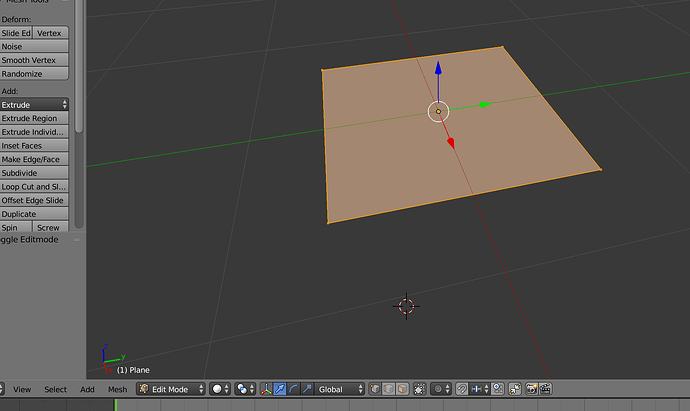Open the View menu
Viewport: 690px width, 411px height.
click(22, 389)
